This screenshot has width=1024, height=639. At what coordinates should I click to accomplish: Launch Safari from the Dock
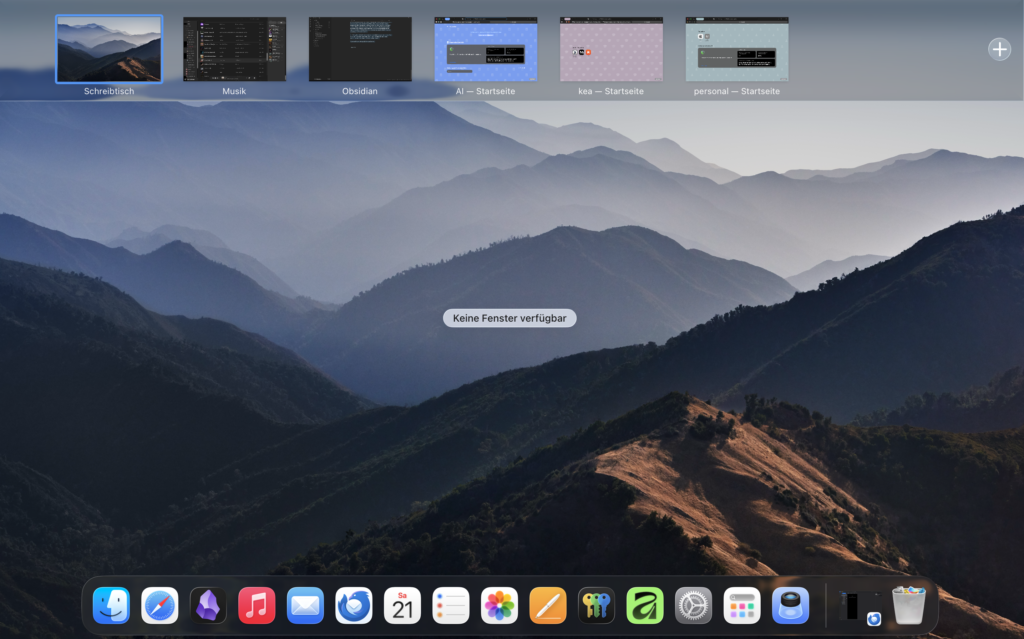[160, 605]
